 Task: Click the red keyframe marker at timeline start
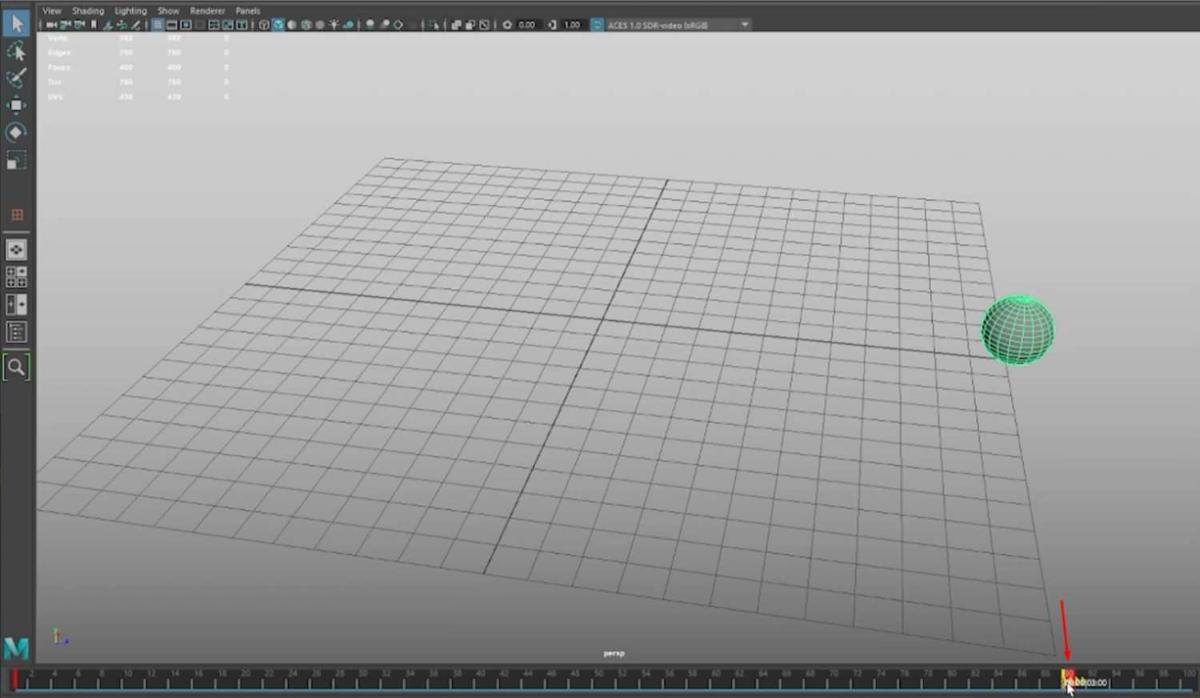[15, 679]
